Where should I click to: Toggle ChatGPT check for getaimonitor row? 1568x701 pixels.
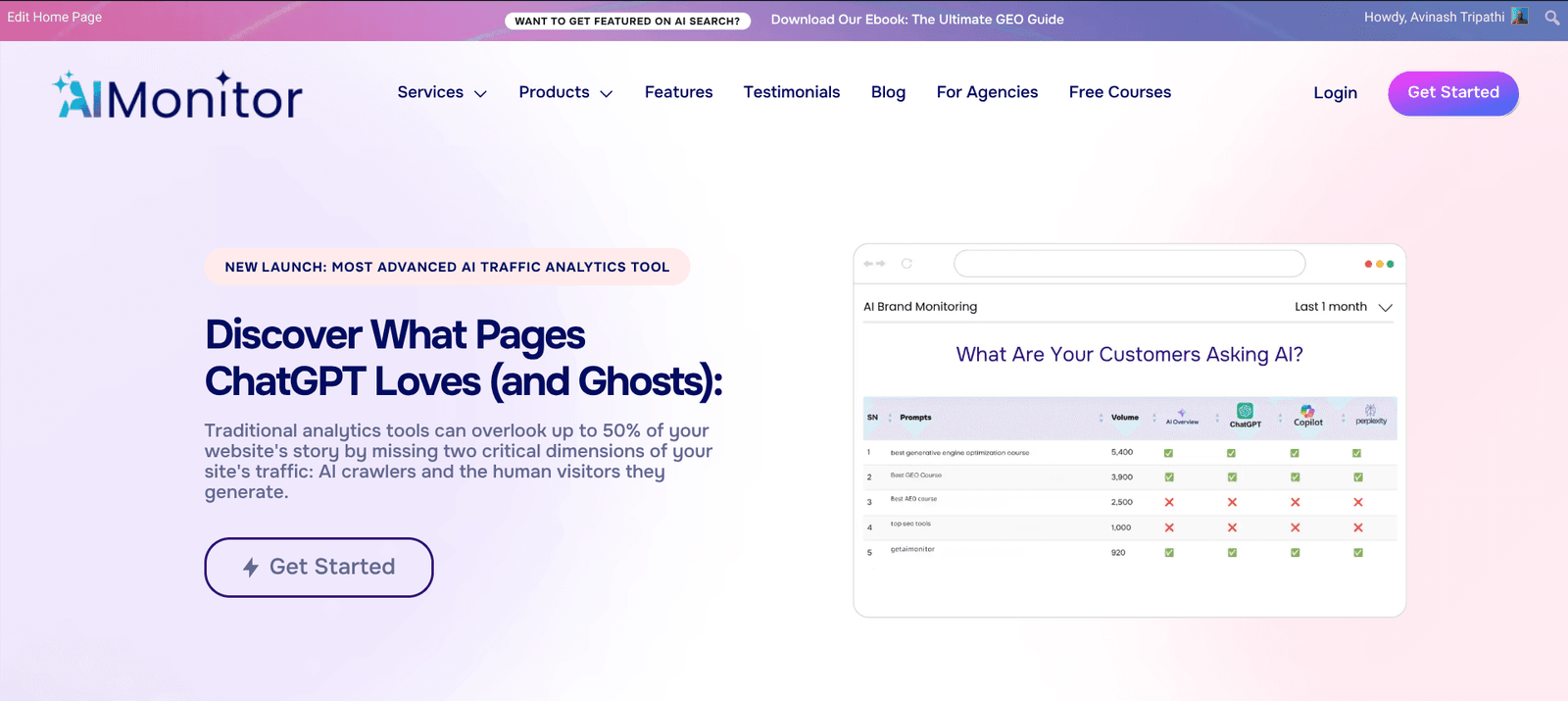point(1232,553)
